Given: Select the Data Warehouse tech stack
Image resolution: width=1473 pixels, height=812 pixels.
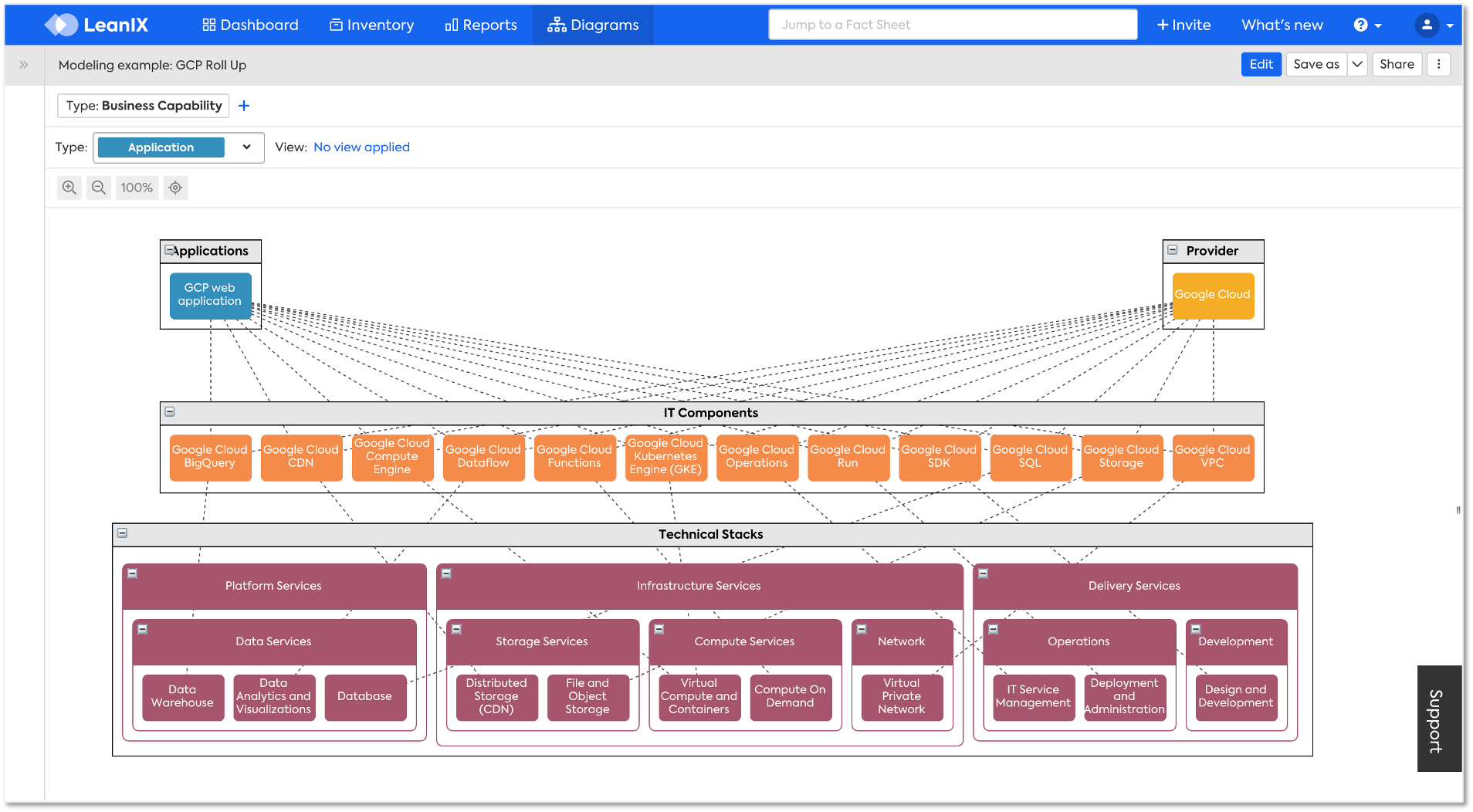Looking at the screenshot, I should tap(183, 697).
